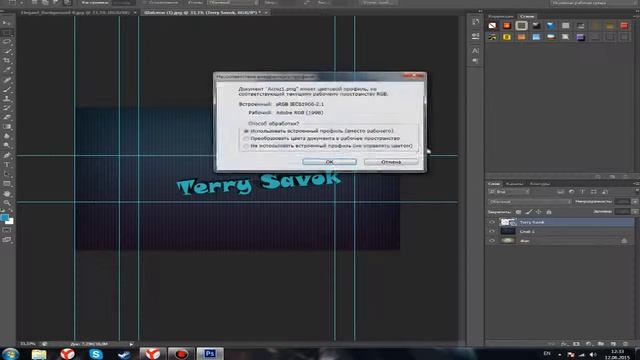640x360 pixels.
Task: Open the collapsed Paragraph panel icon
Action: pos(475,60)
